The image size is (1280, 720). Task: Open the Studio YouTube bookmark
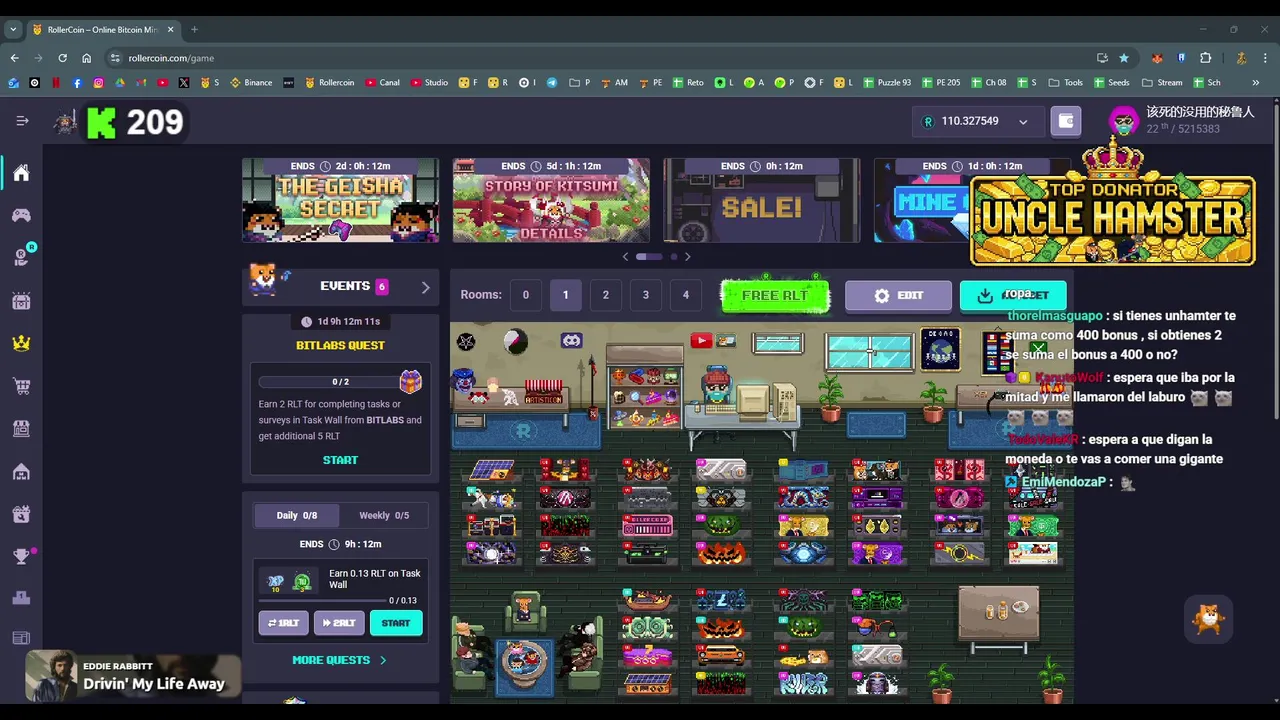(429, 83)
